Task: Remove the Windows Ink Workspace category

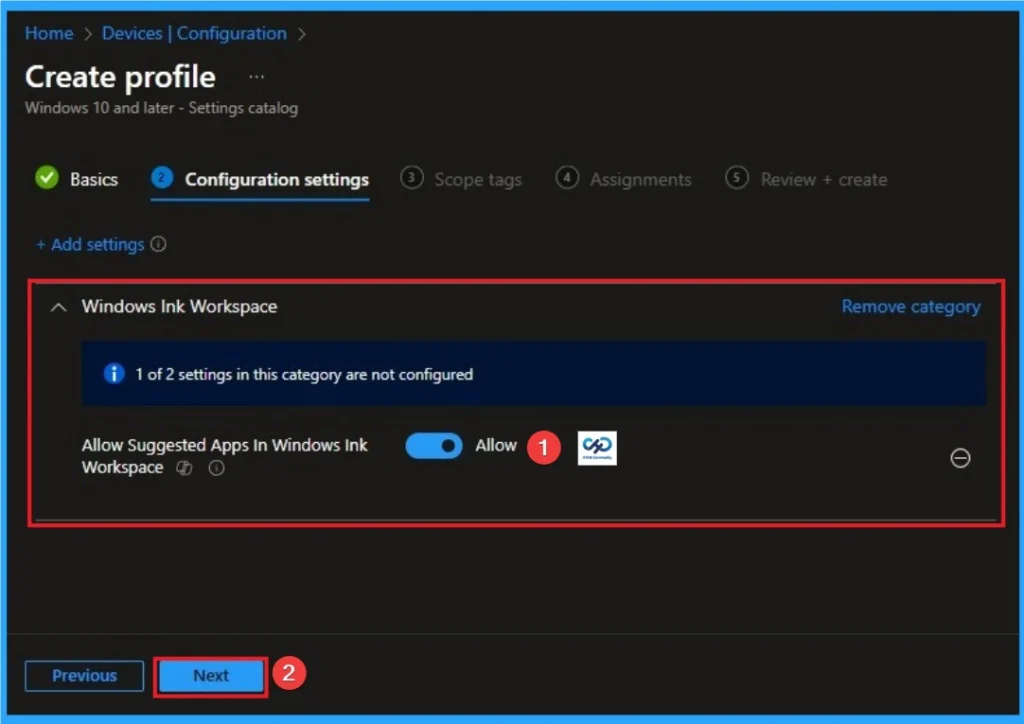Action: coord(910,307)
